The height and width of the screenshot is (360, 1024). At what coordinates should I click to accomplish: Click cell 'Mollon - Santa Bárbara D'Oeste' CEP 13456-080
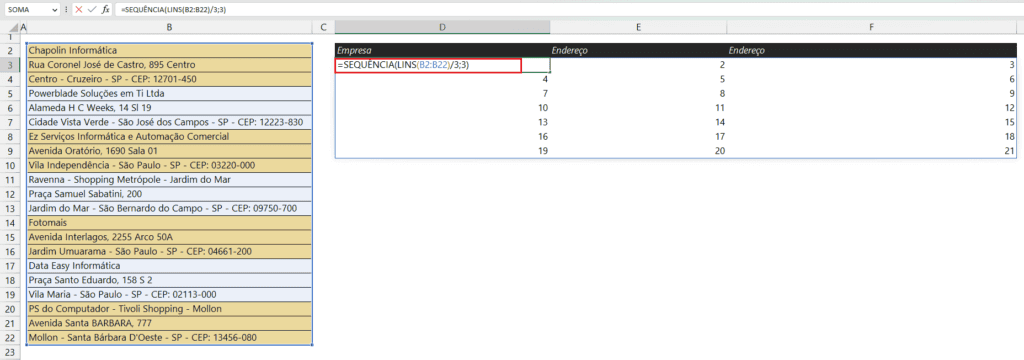coord(169,338)
